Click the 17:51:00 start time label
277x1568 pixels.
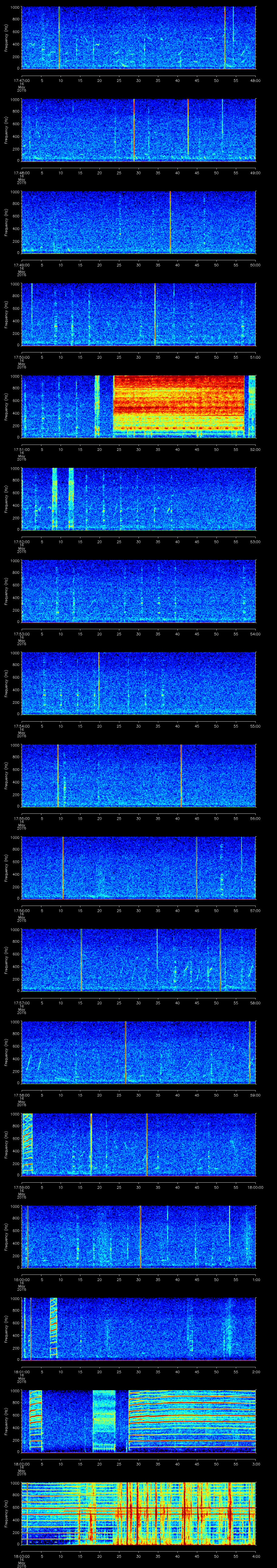(21, 449)
